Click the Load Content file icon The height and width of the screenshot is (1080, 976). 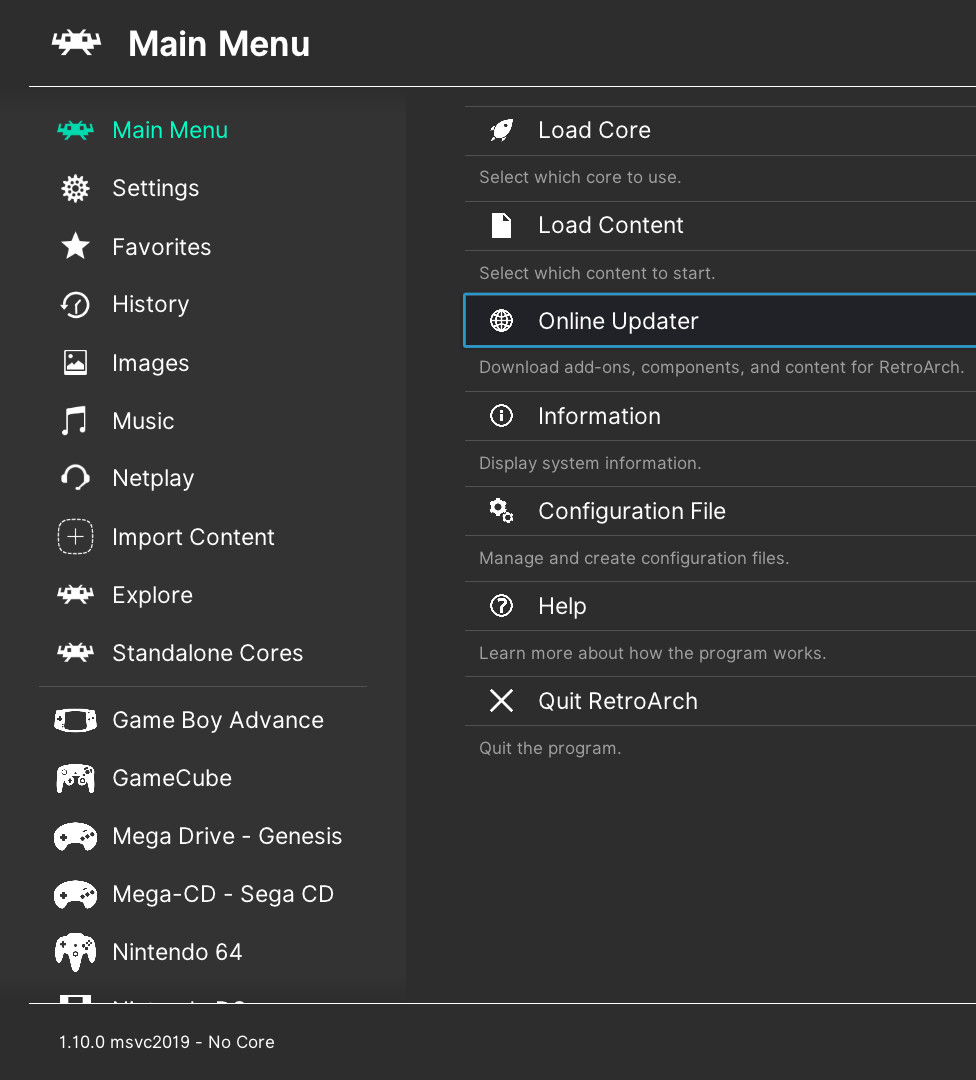(x=501, y=225)
